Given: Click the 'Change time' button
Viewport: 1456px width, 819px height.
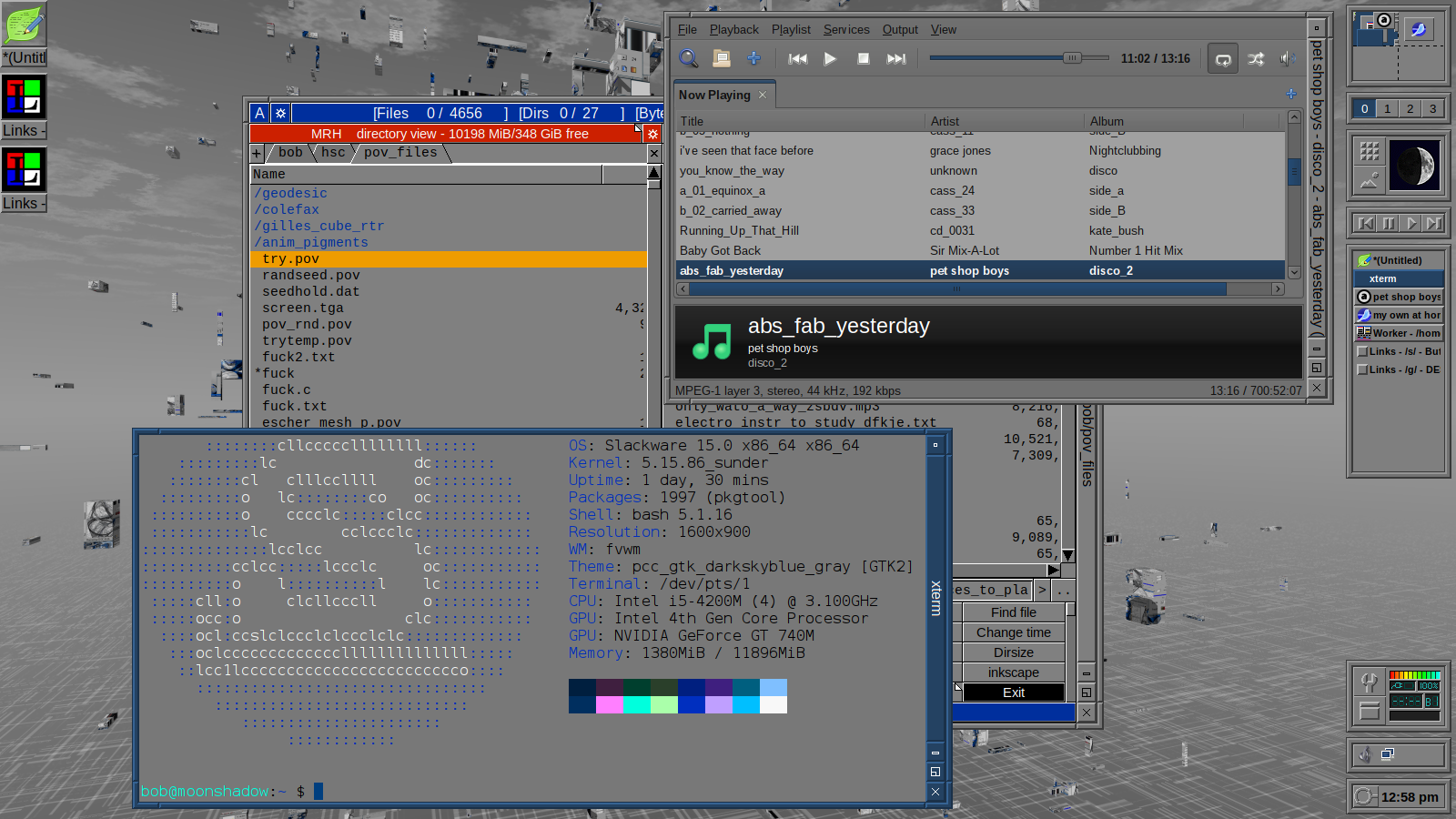Looking at the screenshot, I should pos(1014,632).
